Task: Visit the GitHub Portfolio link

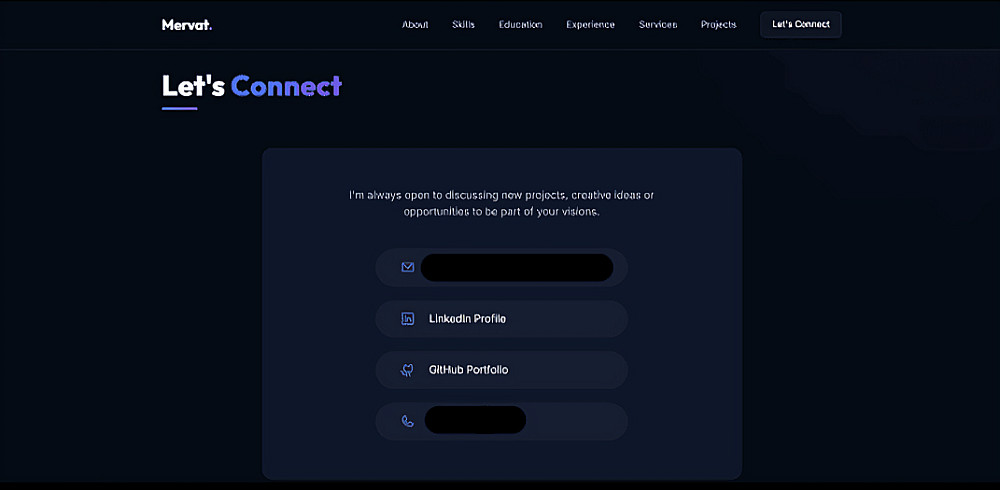Action: [468, 370]
